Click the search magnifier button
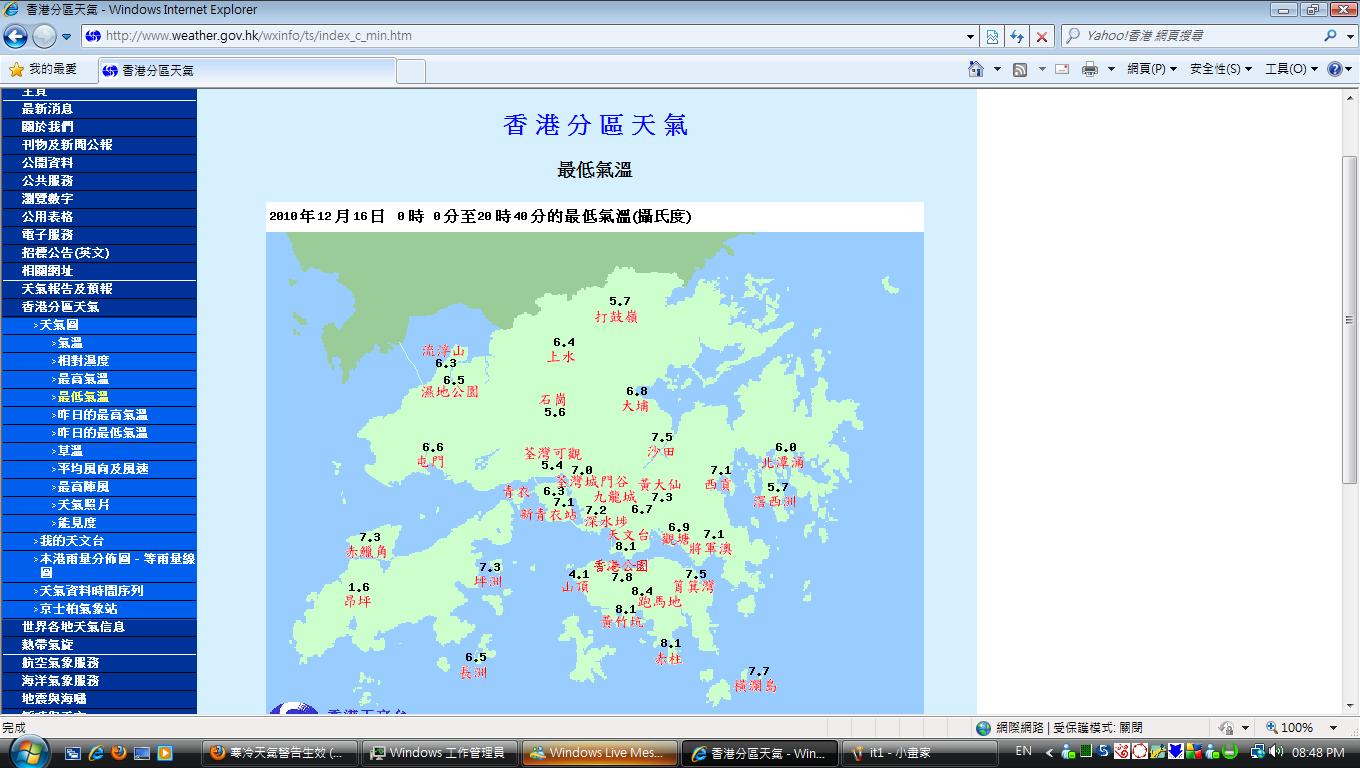The width and height of the screenshot is (1360, 768). point(1330,36)
